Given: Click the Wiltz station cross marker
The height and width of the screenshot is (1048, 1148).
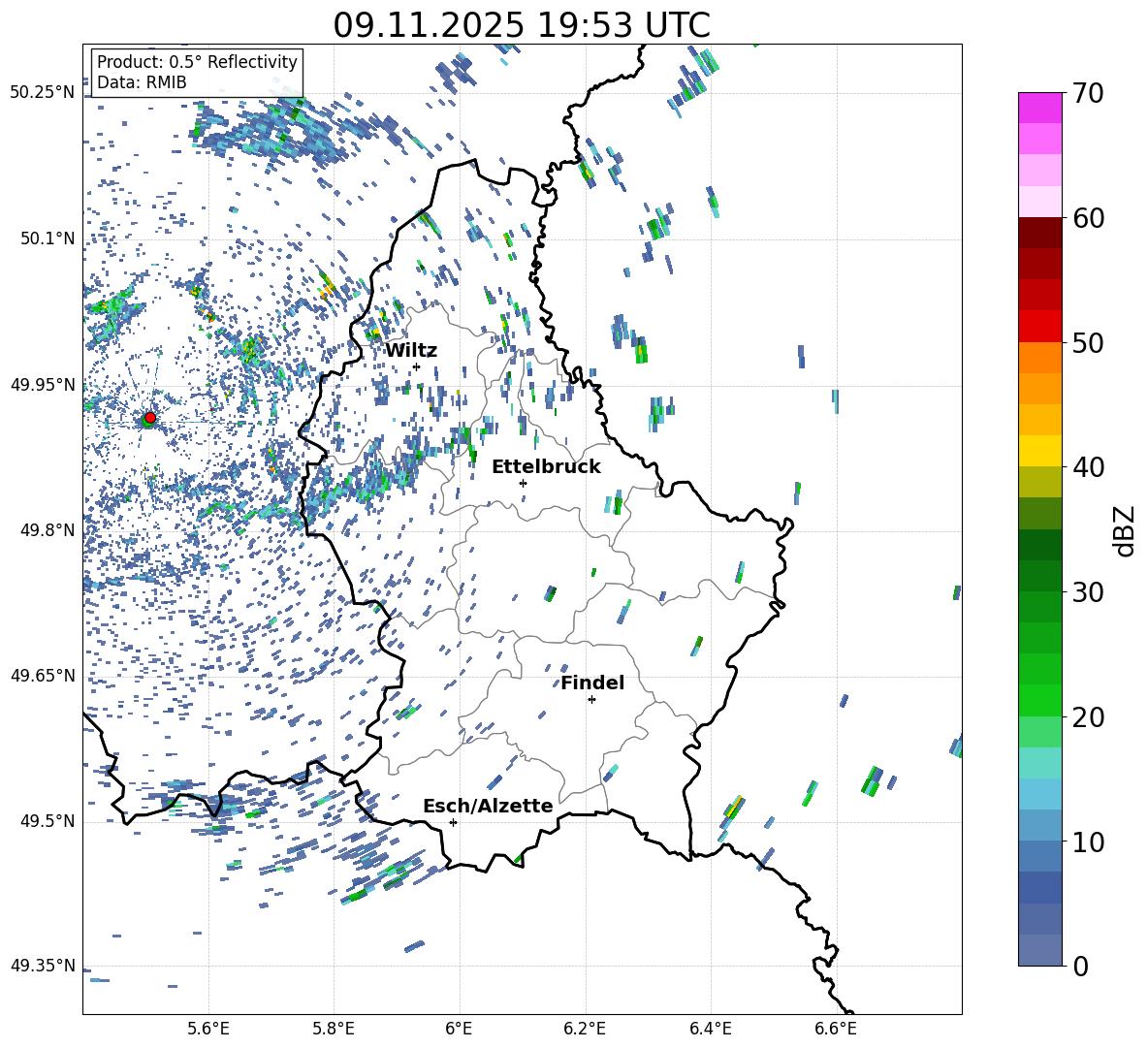Looking at the screenshot, I should 417,366.
